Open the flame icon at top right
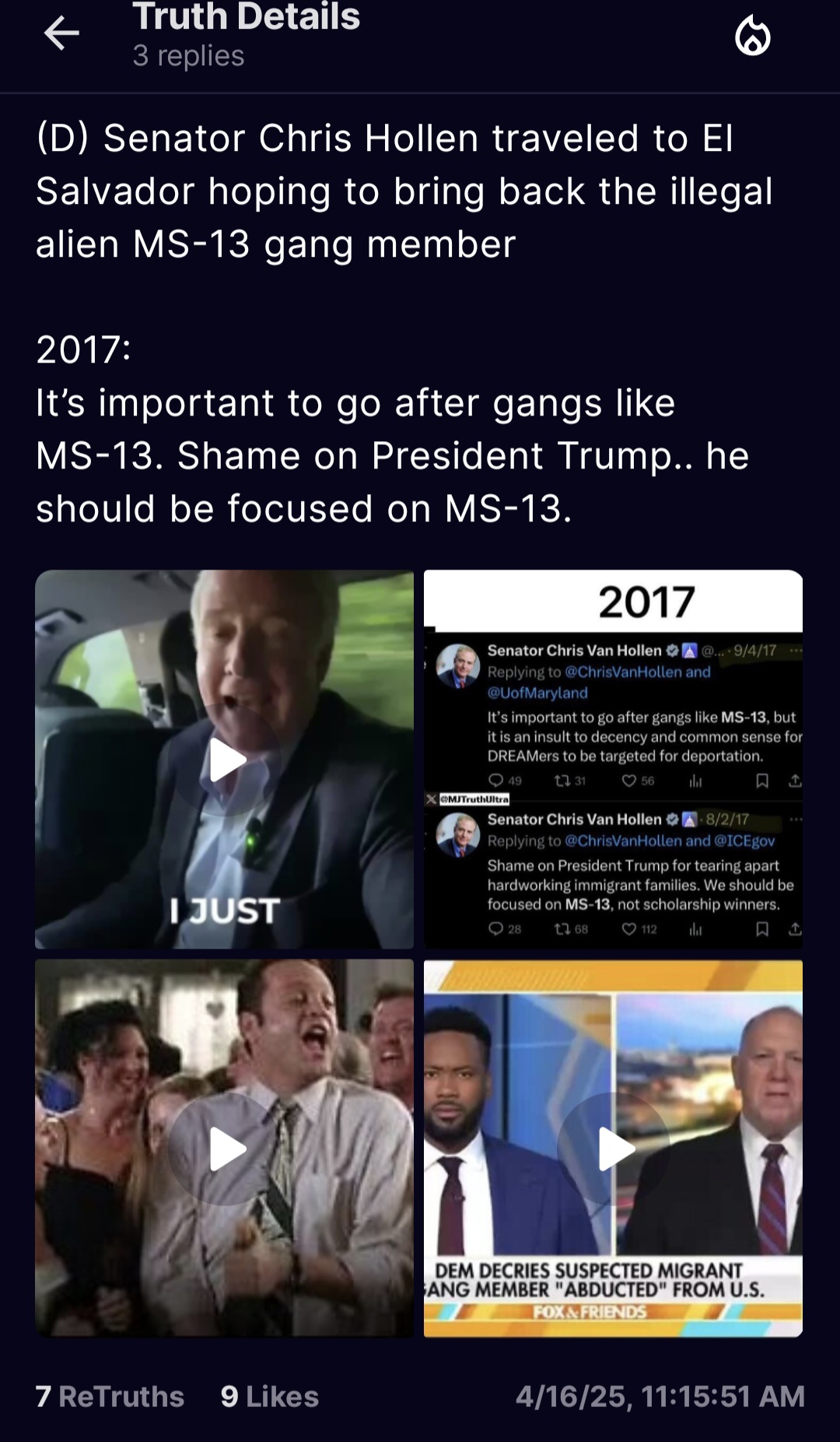Image resolution: width=840 pixels, height=1442 pixels. (752, 37)
